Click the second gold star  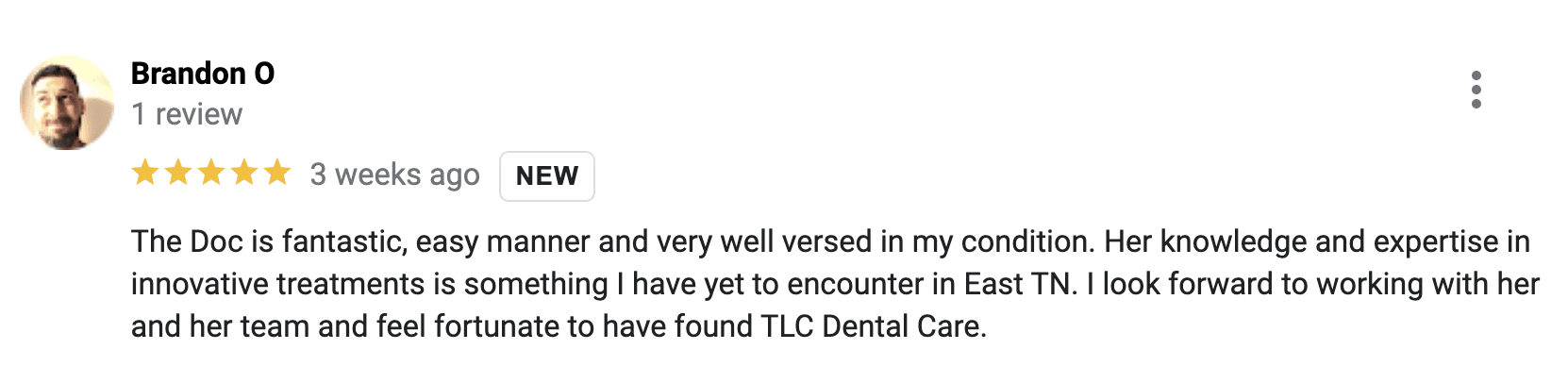click(178, 173)
